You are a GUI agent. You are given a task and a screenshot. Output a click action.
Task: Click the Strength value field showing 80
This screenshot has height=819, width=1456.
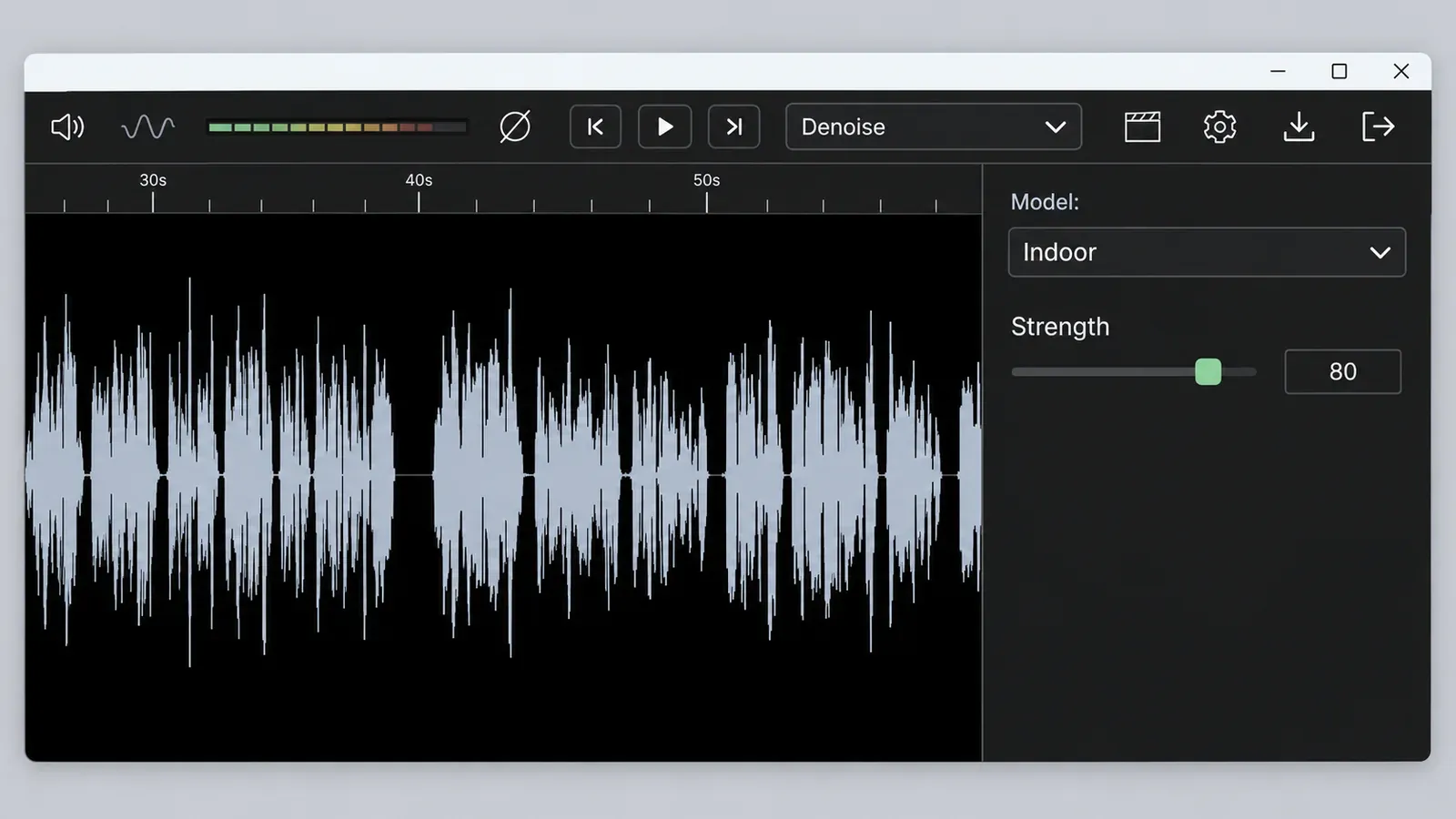click(1342, 371)
